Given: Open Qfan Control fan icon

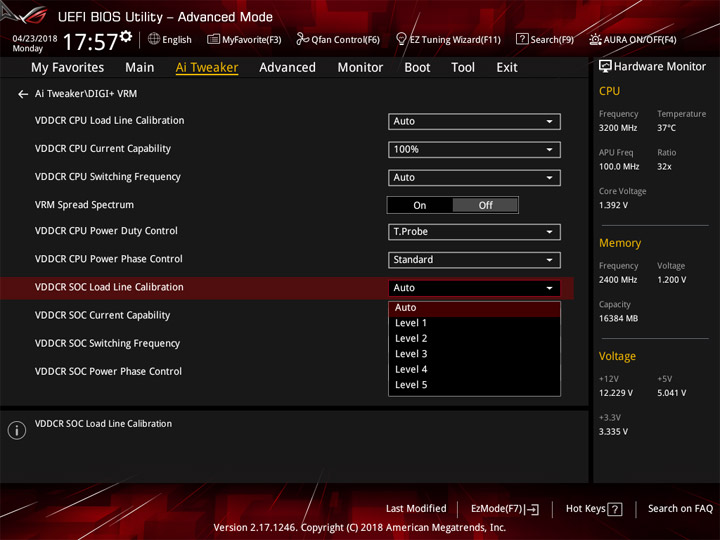Looking at the screenshot, I should pyautogui.click(x=302, y=39).
